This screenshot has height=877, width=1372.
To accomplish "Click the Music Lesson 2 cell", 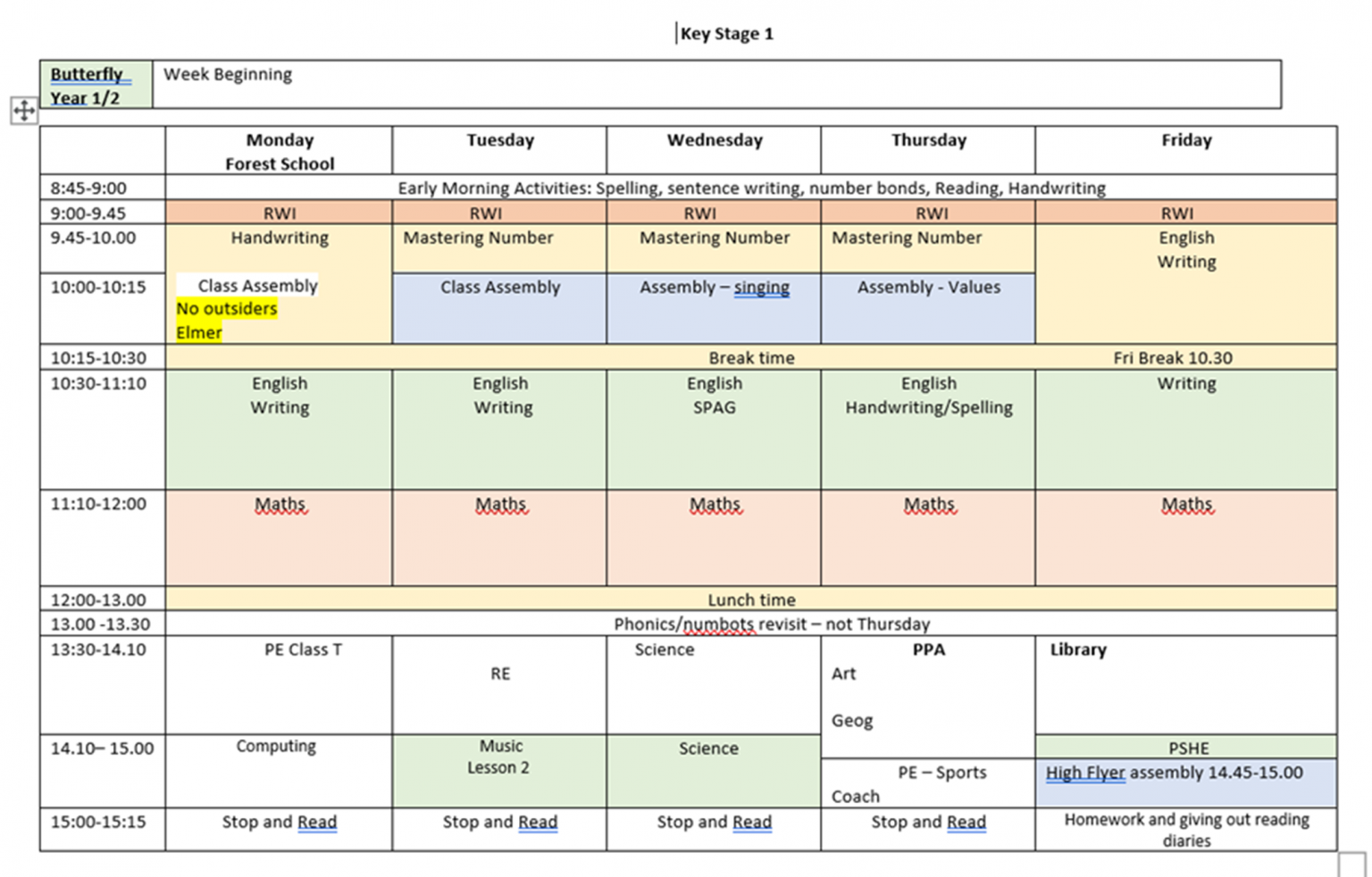I will pyautogui.click(x=499, y=756).
